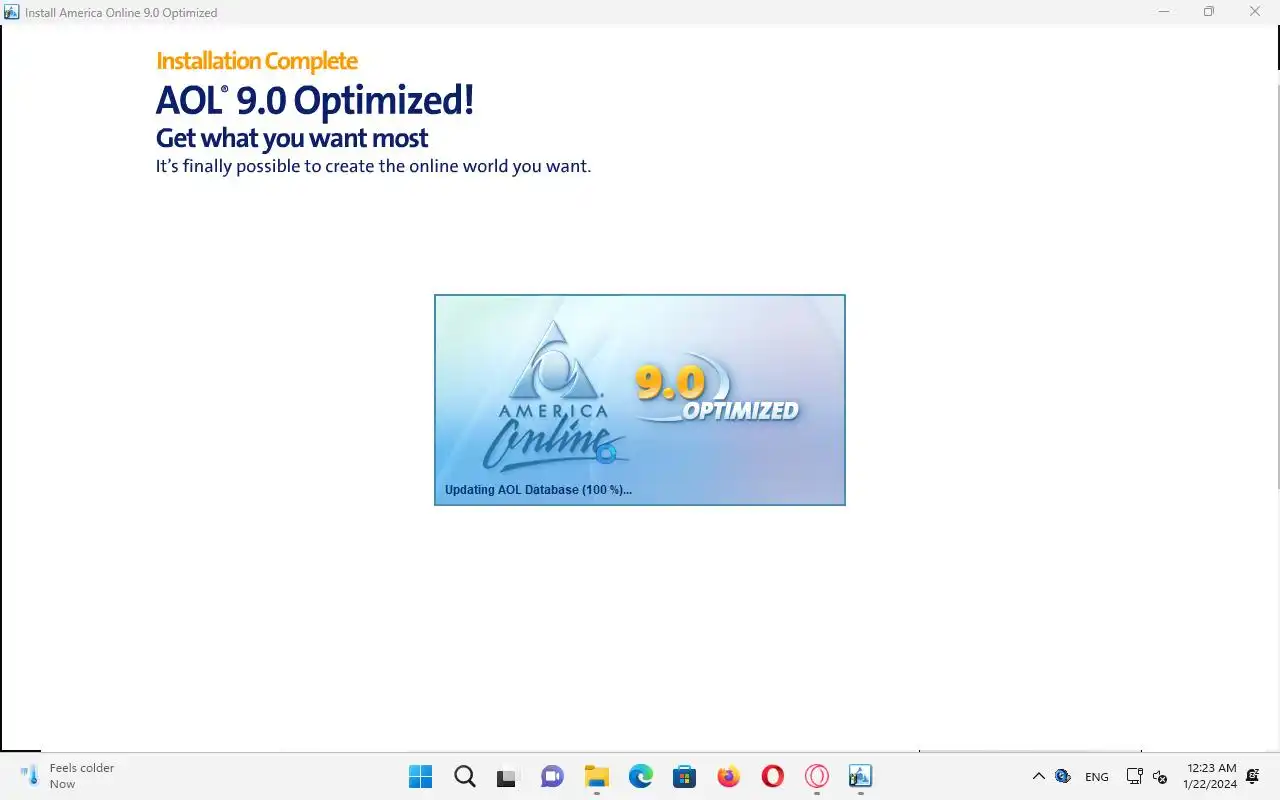The image size is (1280, 800).
Task: Click the 'Get what you want most' subtitle
Action: (292, 138)
